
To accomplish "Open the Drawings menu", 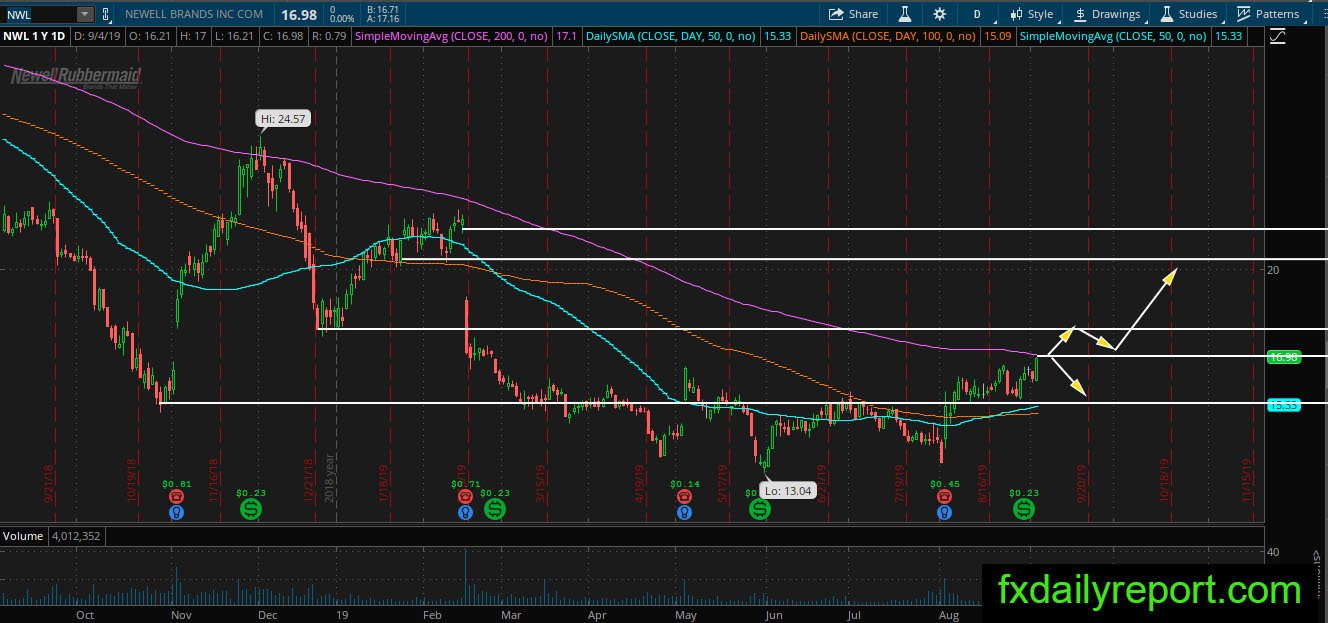I will tap(1107, 14).
